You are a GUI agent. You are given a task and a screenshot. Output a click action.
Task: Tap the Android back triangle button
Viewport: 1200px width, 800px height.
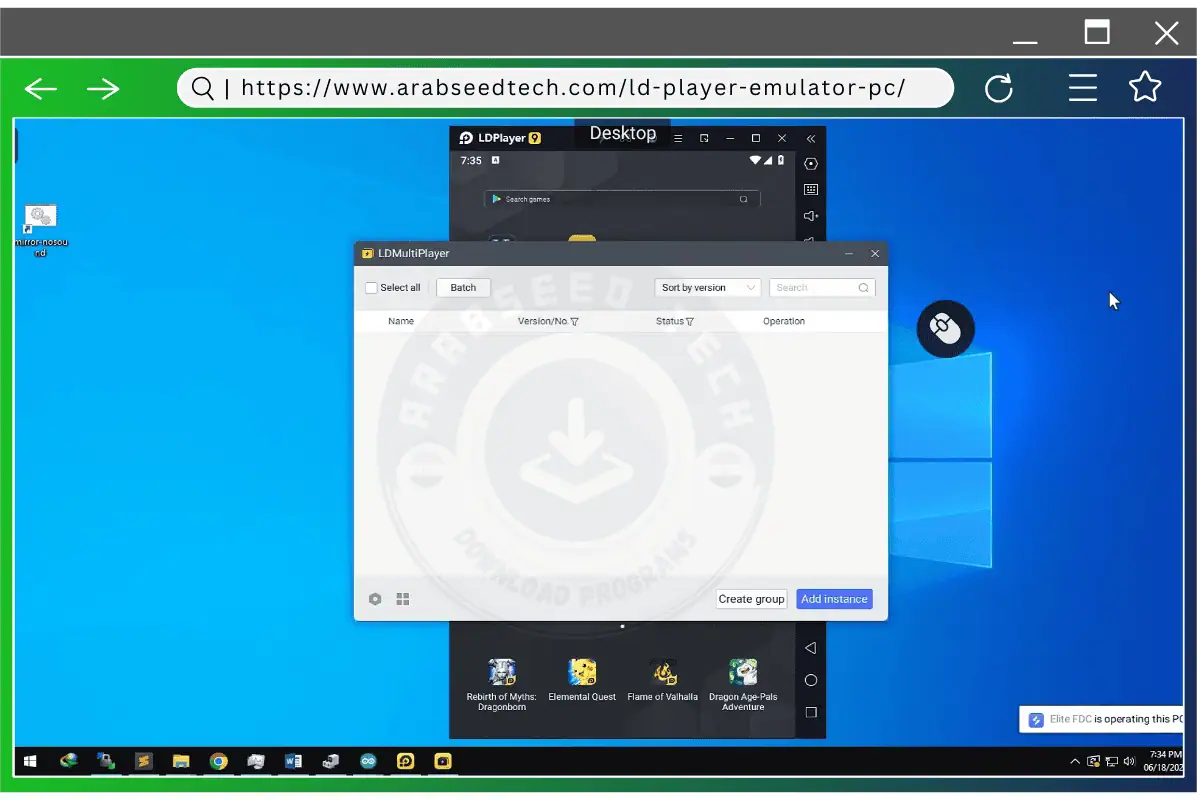pyautogui.click(x=811, y=648)
